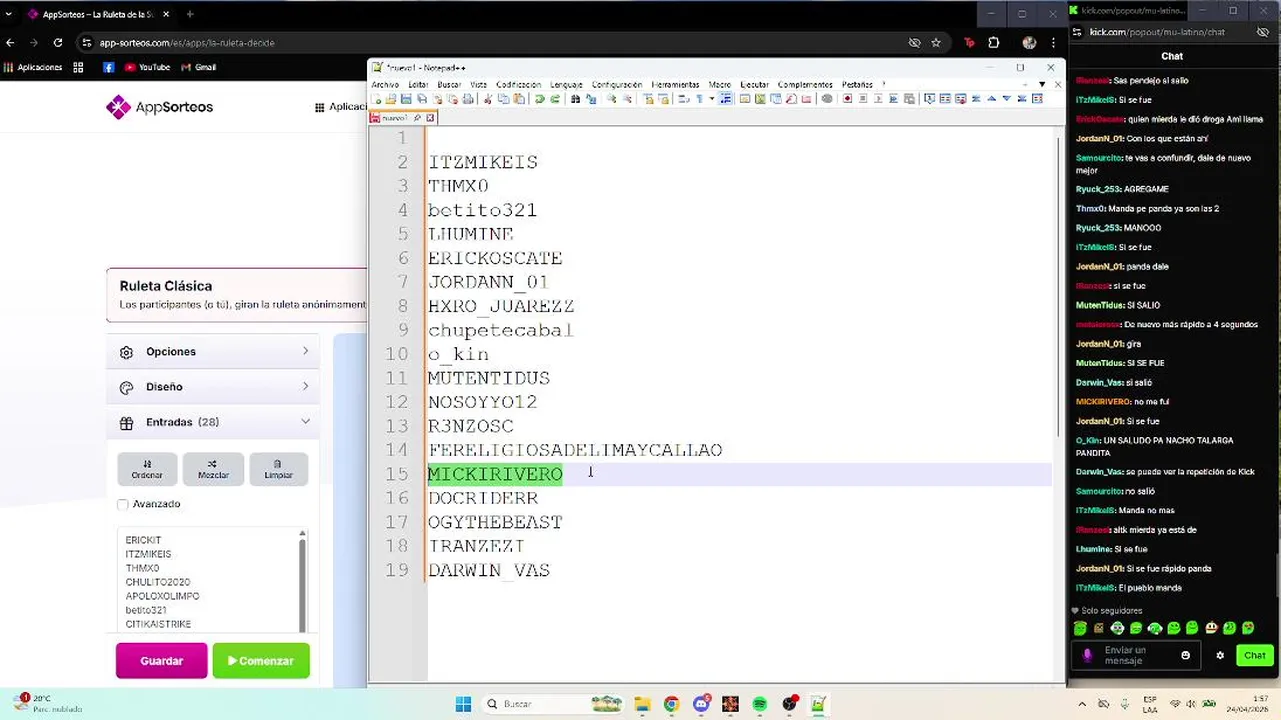Open the YouTube bookmark

(147, 67)
